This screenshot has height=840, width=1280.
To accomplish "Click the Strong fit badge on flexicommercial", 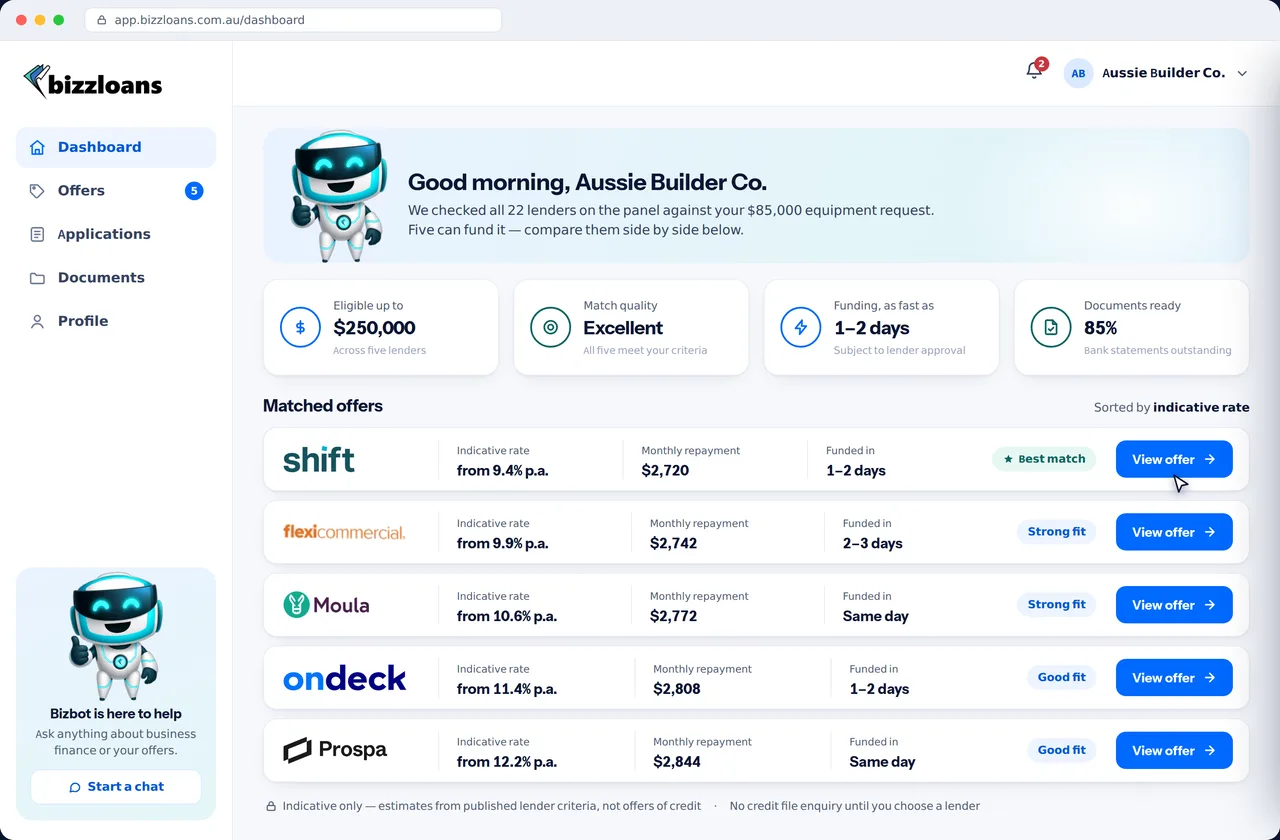I will pos(1056,532).
